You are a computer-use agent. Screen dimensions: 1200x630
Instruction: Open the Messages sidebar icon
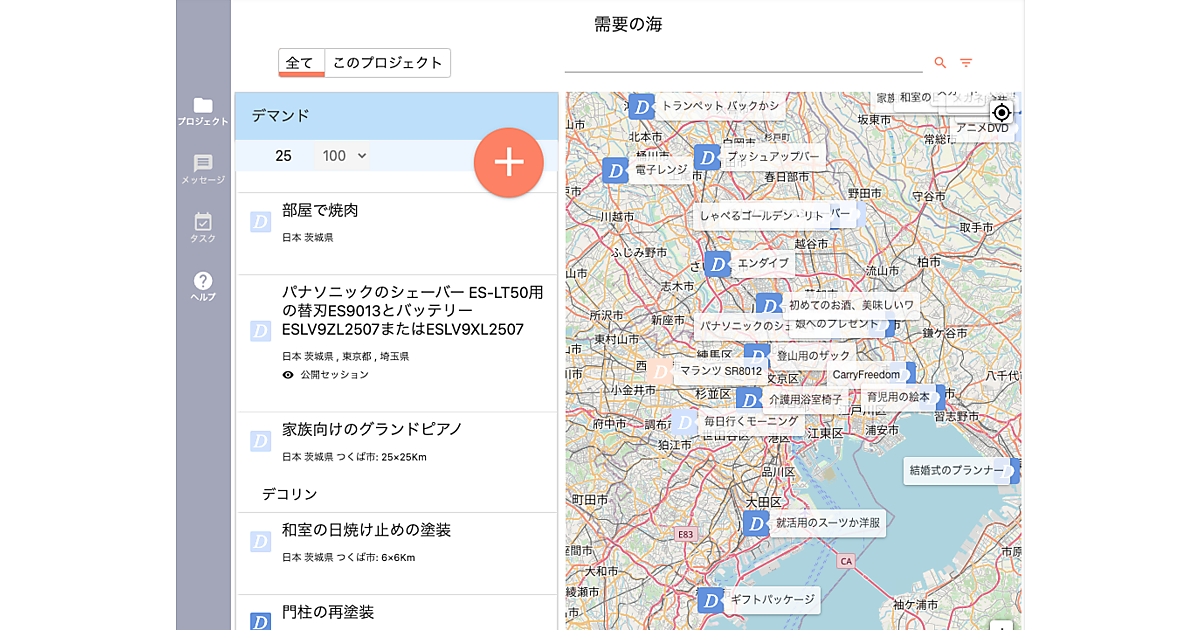[203, 169]
